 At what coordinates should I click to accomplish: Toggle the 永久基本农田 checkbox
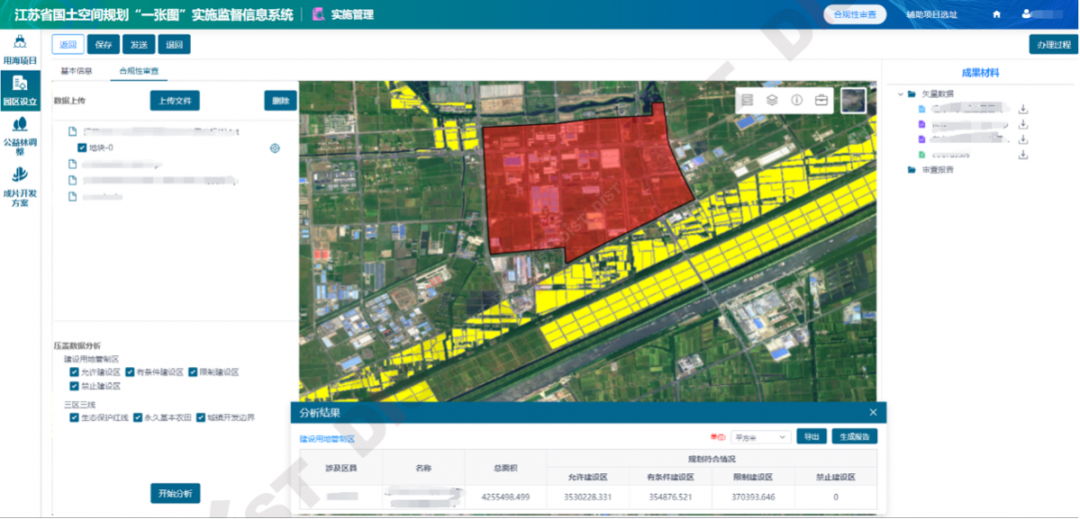tap(138, 417)
